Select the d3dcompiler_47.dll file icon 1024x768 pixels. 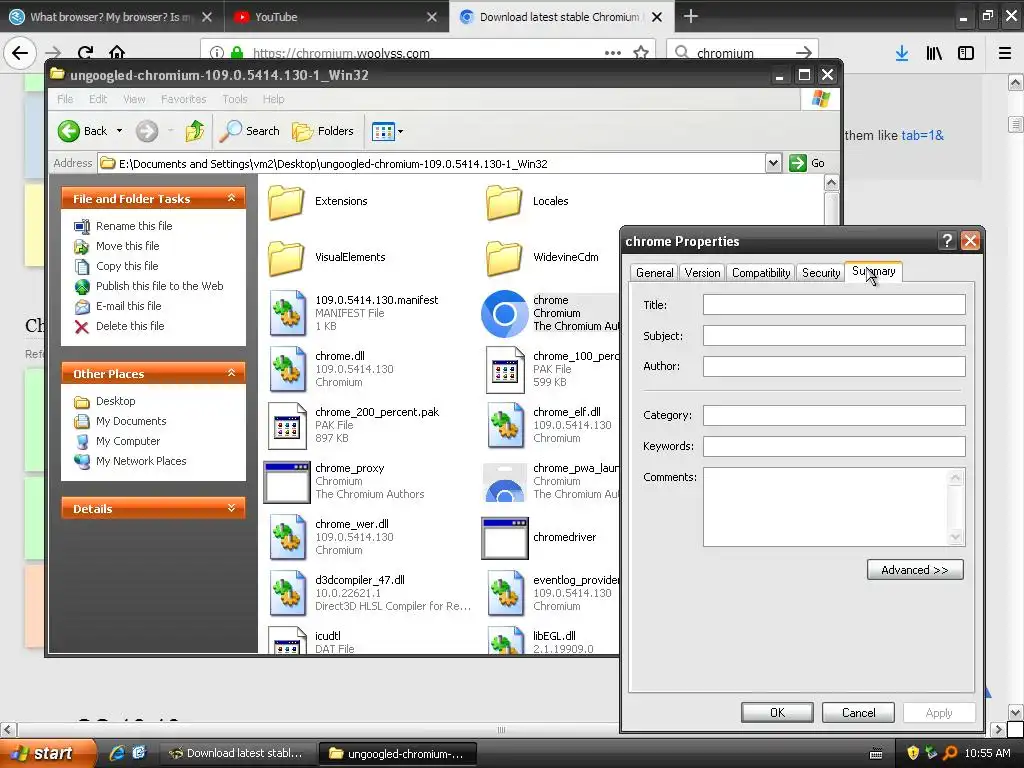pos(287,594)
